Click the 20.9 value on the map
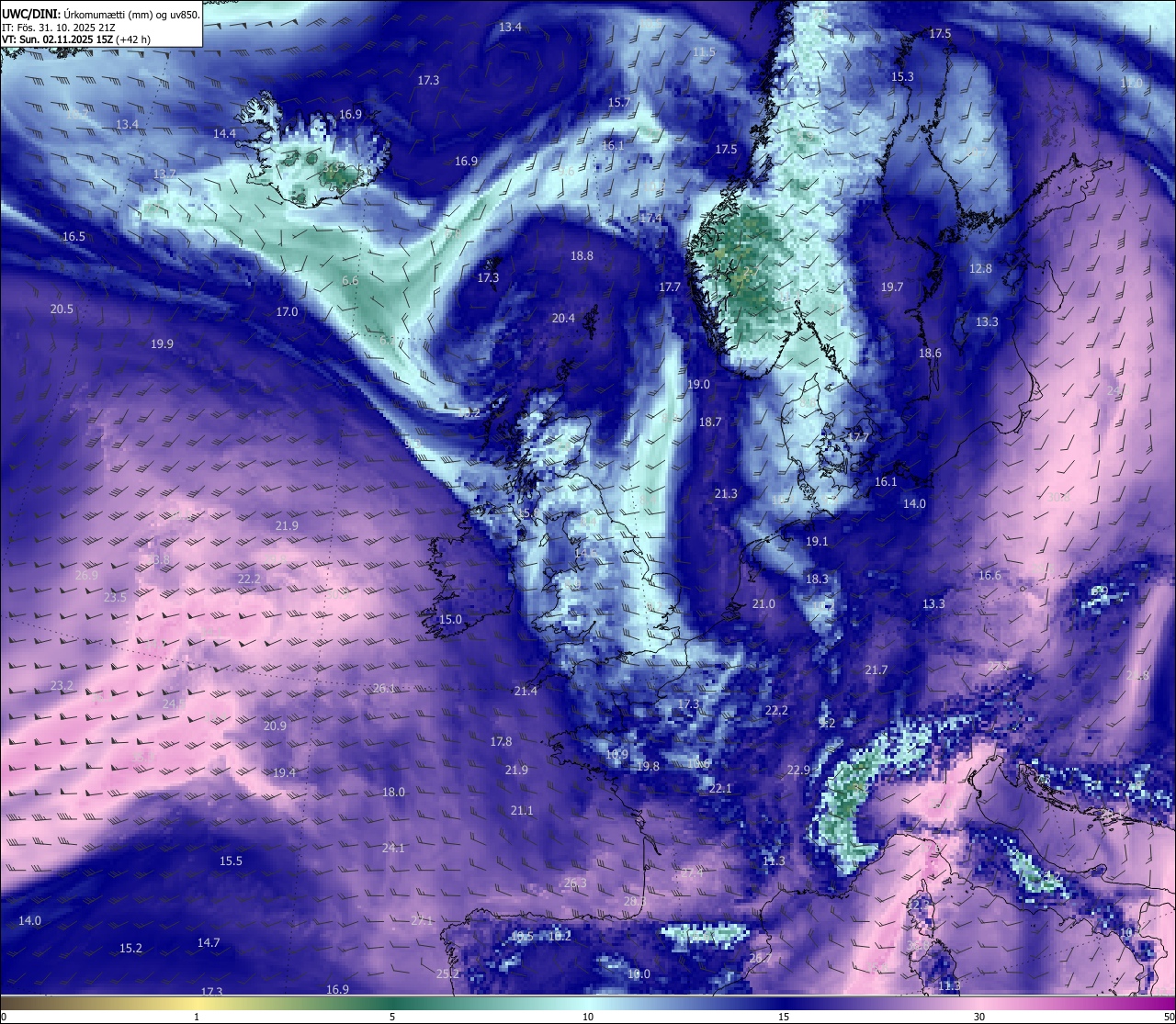 coord(275,726)
